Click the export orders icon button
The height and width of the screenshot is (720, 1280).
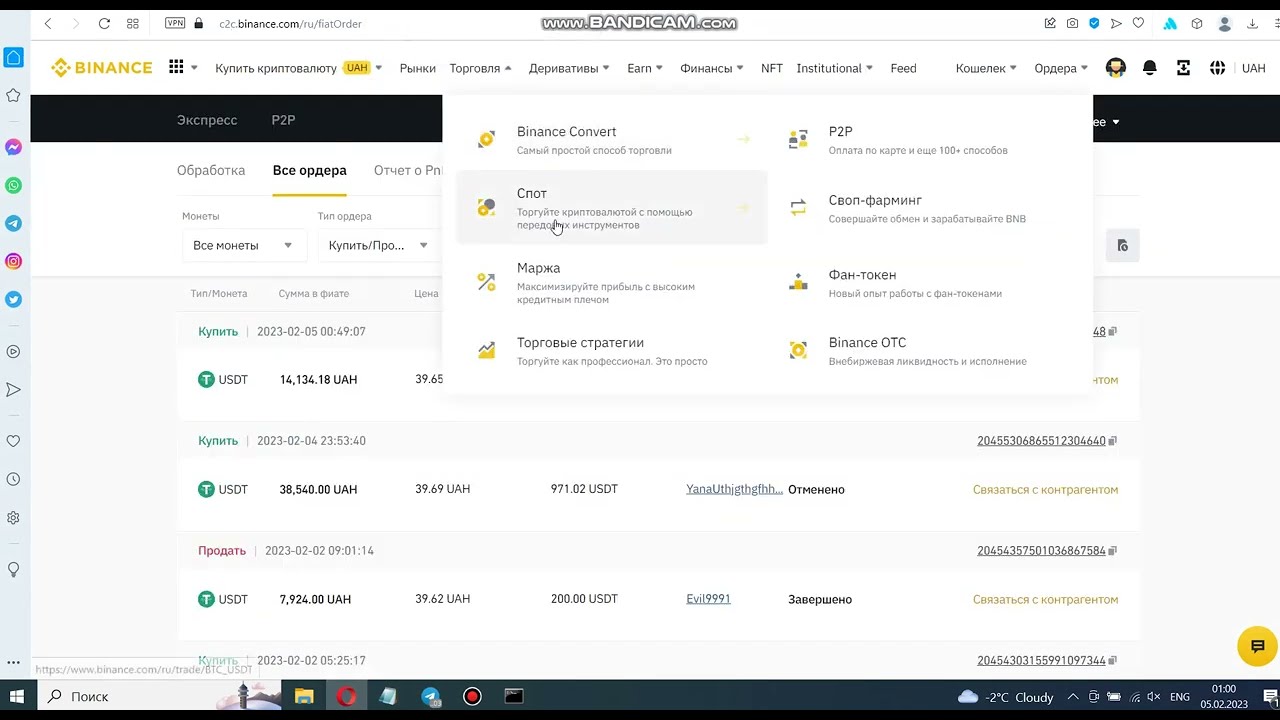(1122, 245)
